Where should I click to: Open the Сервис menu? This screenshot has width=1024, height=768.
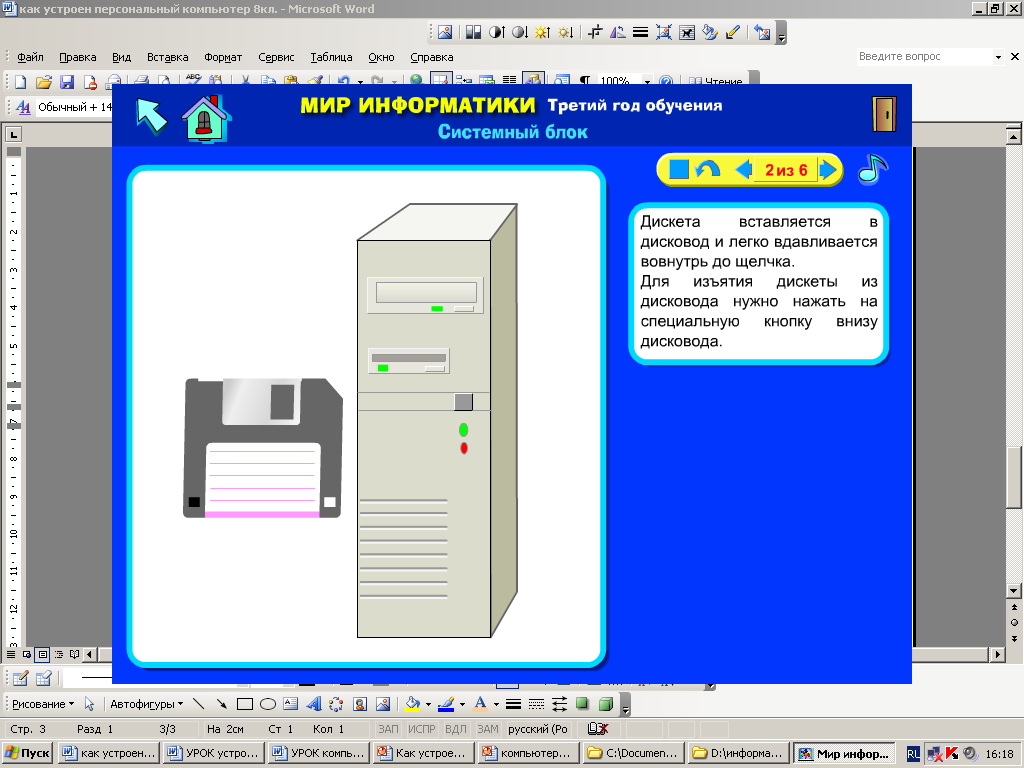(x=276, y=57)
